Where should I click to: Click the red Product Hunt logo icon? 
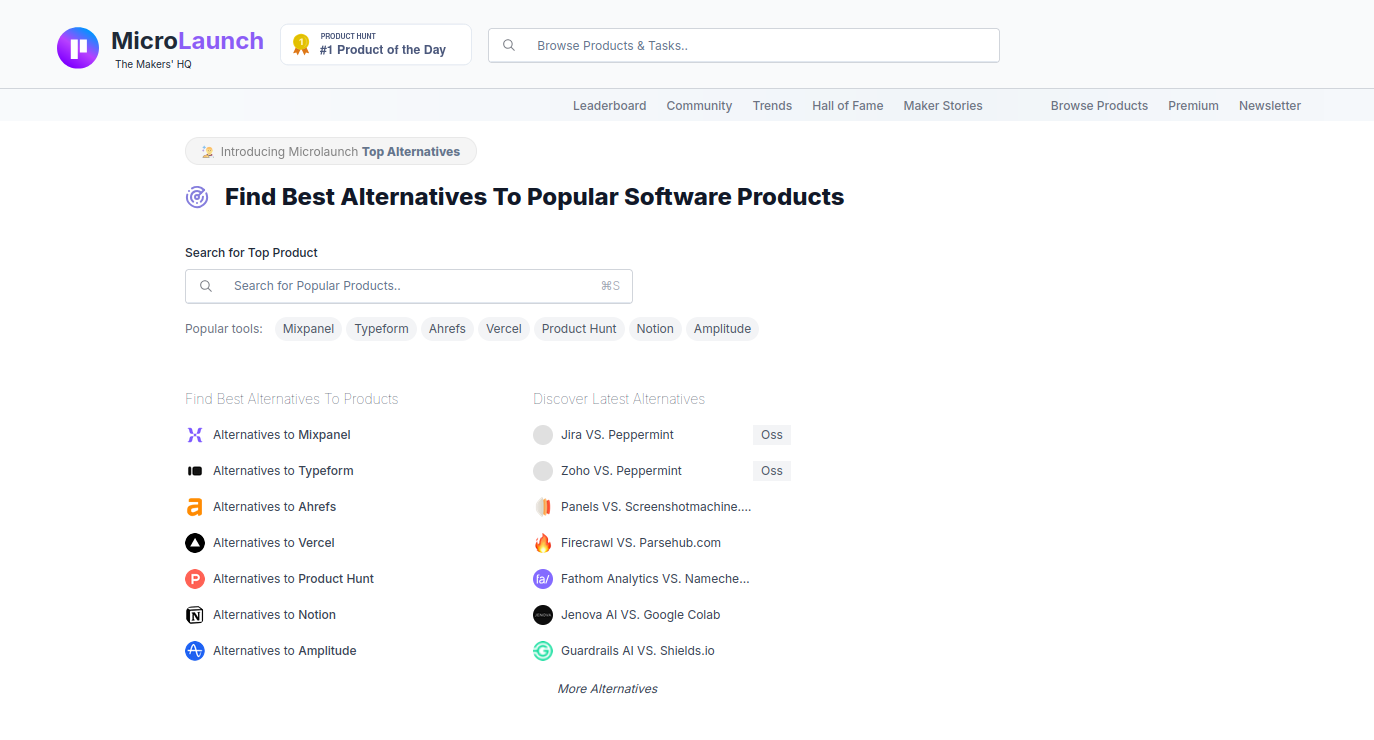click(x=195, y=579)
